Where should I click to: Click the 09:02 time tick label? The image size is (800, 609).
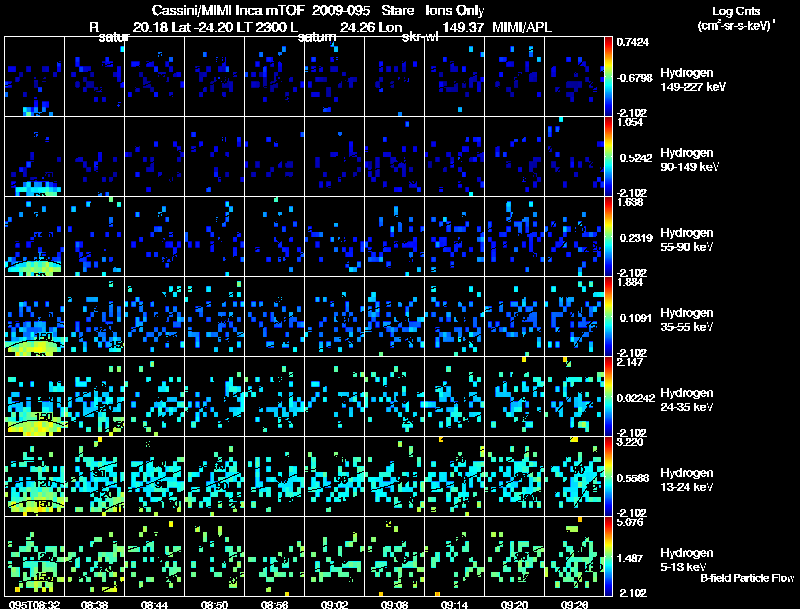point(335,604)
